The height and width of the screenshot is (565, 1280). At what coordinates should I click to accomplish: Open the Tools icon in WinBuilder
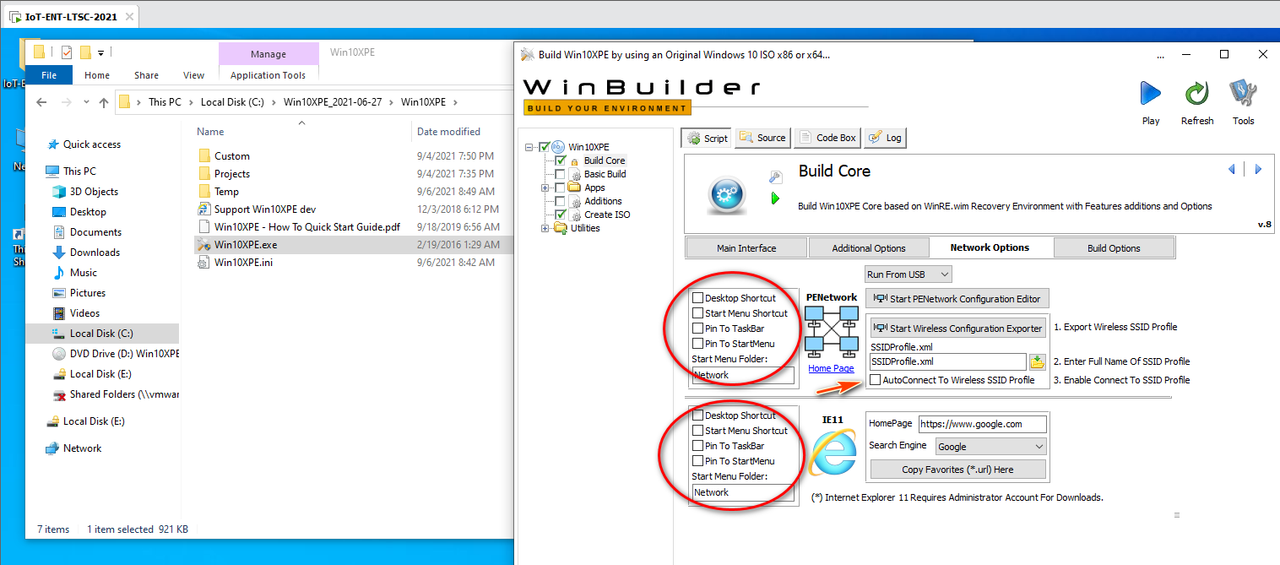1243,94
